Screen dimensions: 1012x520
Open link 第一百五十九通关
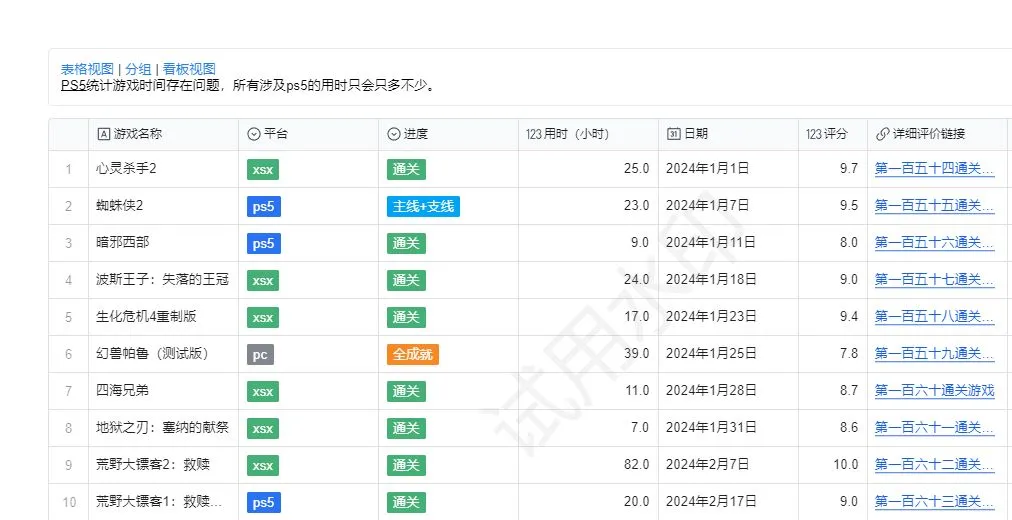pos(935,354)
